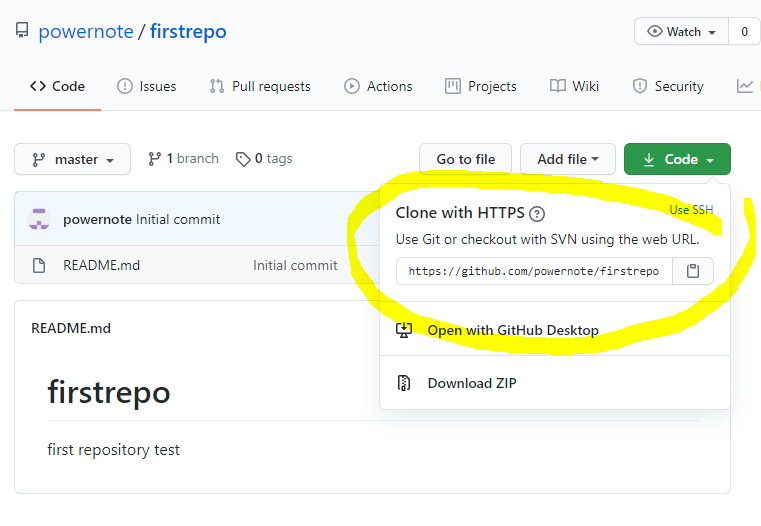Click the Go to file button
The image size is (761, 526).
tap(465, 159)
